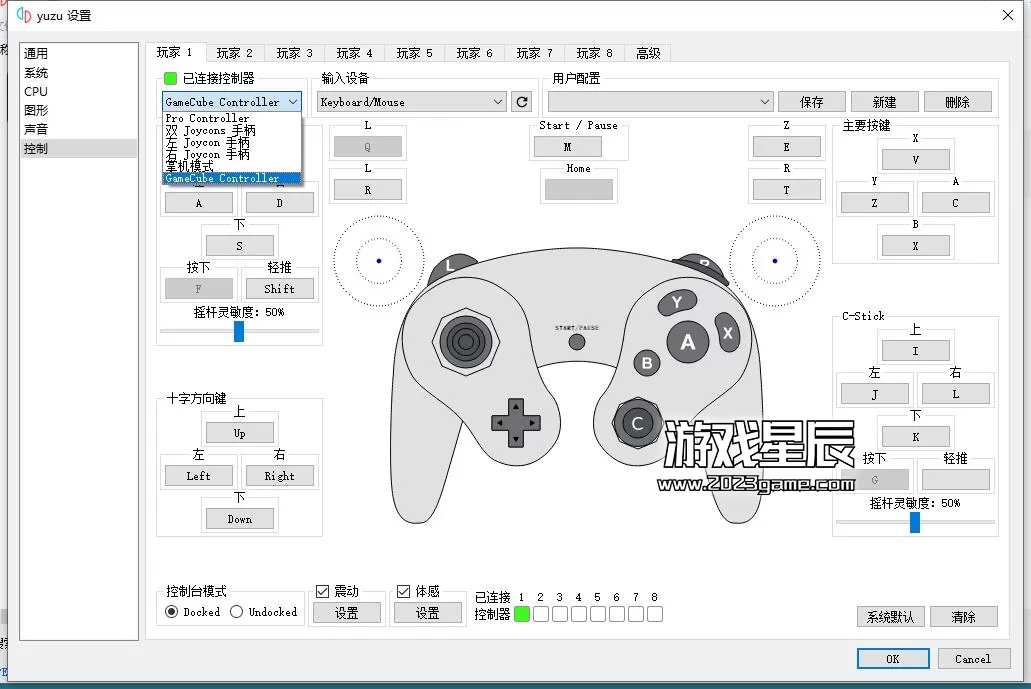1031x689 pixels.
Task: Click the refresh input devices icon
Action: tap(521, 102)
